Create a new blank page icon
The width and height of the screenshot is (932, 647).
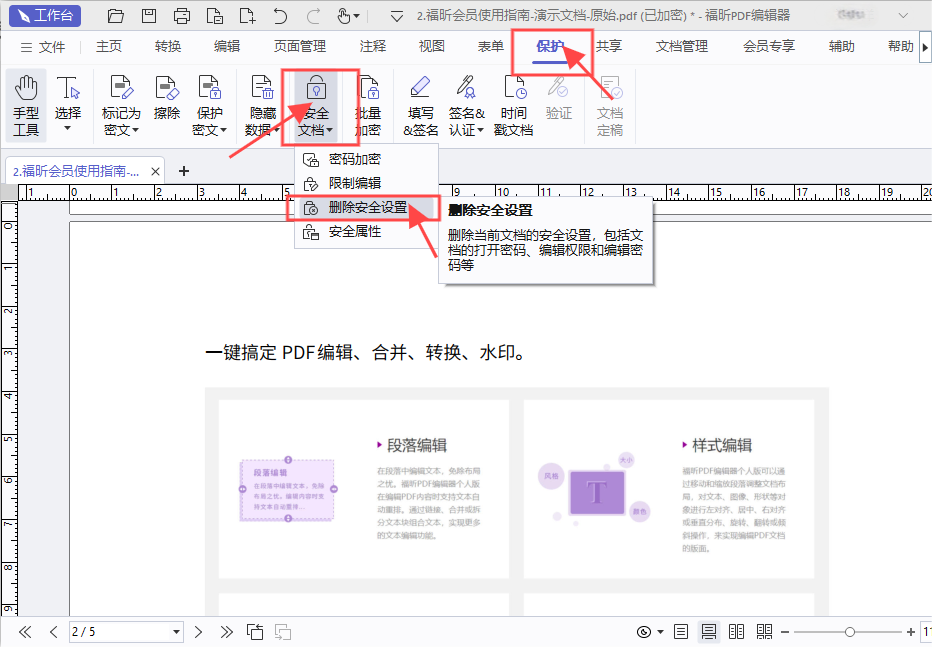[247, 16]
